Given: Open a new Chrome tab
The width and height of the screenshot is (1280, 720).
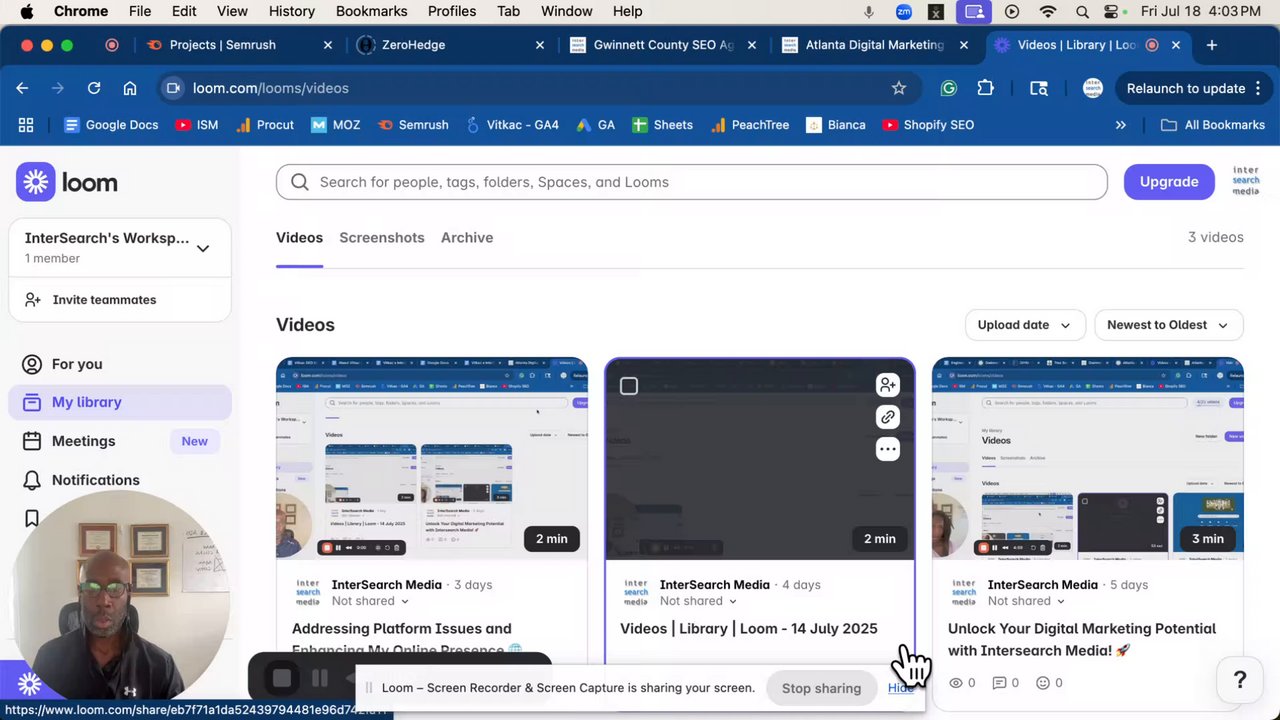Looking at the screenshot, I should pyautogui.click(x=1211, y=45).
